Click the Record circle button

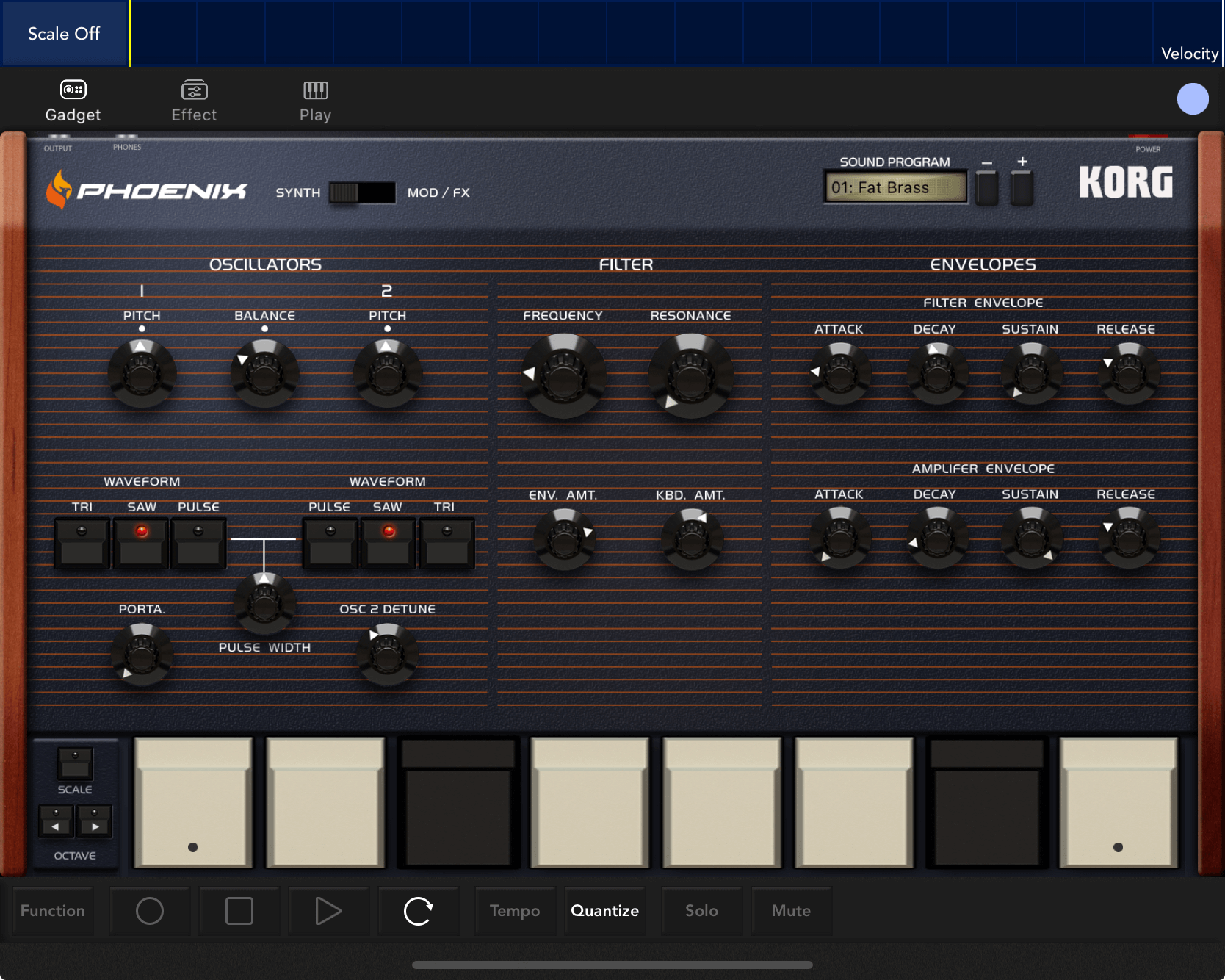pyautogui.click(x=150, y=911)
